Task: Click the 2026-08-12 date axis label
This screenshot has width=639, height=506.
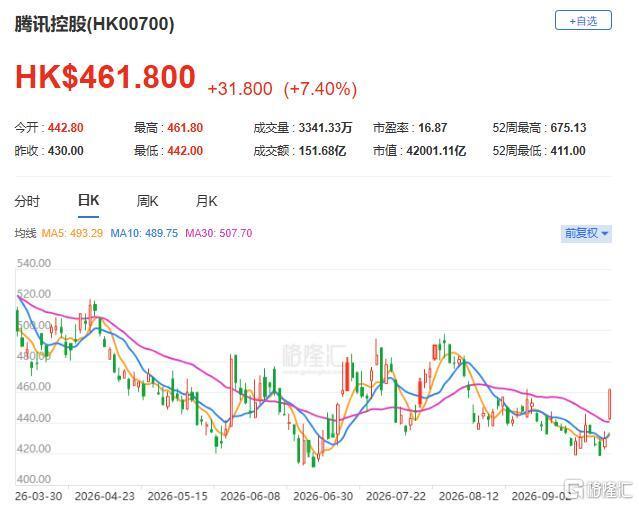Action: pyautogui.click(x=469, y=496)
